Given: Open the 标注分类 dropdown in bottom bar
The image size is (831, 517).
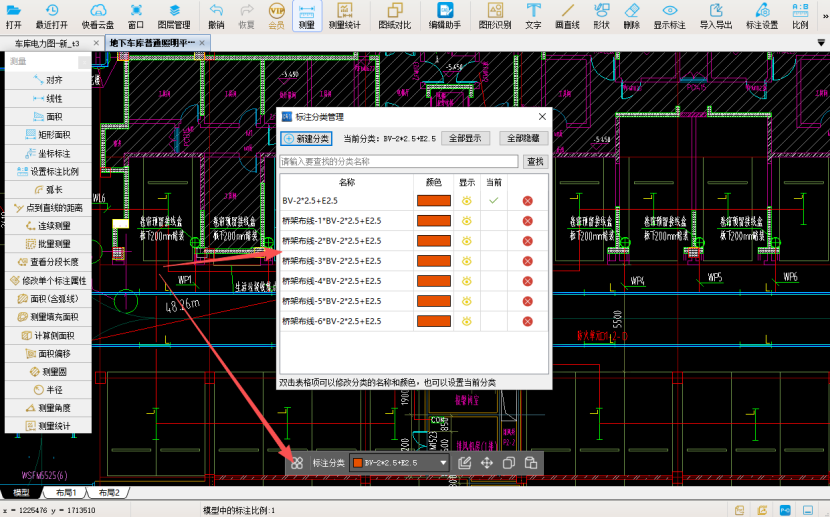Looking at the screenshot, I should click(x=443, y=463).
